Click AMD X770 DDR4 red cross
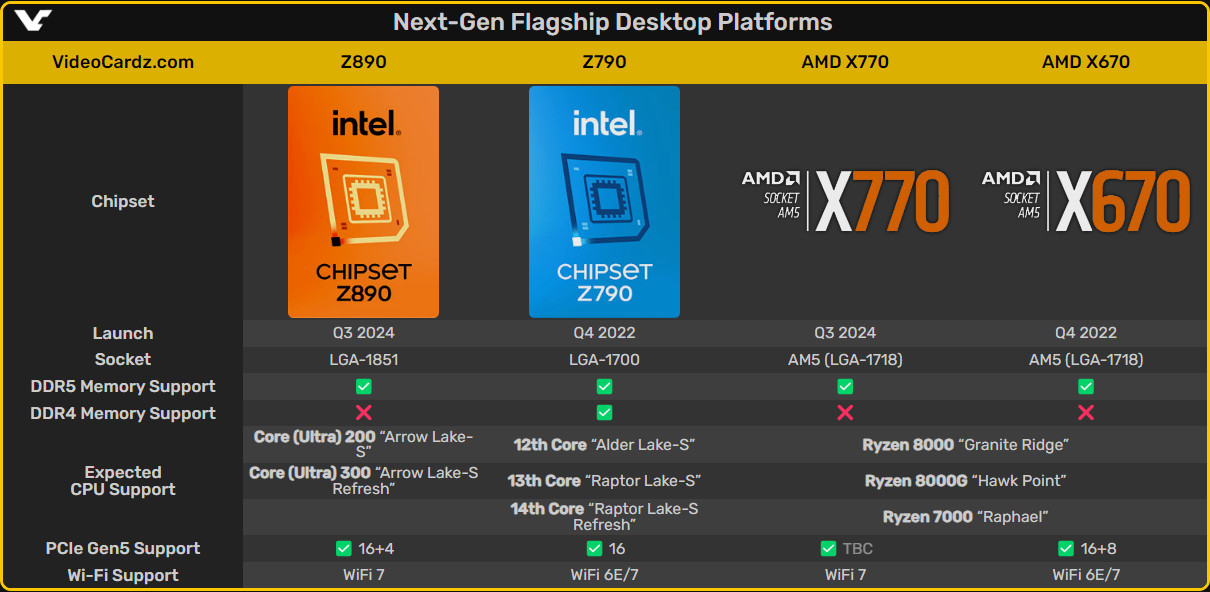 tap(845, 413)
